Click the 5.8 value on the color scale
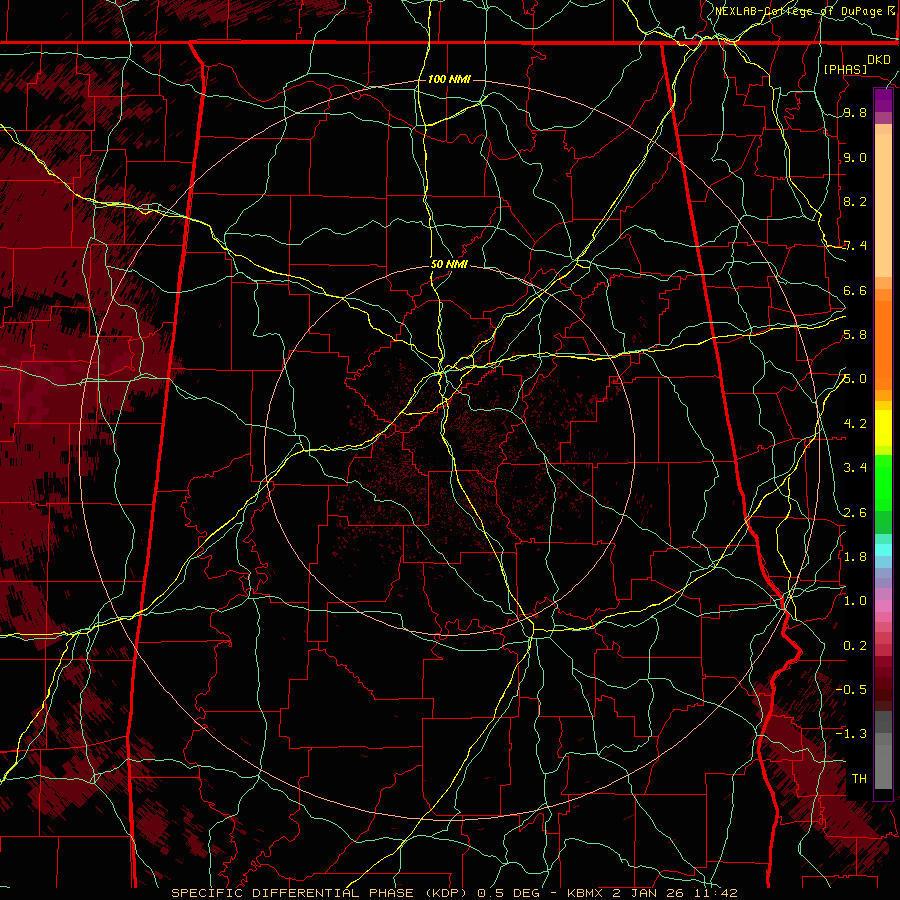 855,335
